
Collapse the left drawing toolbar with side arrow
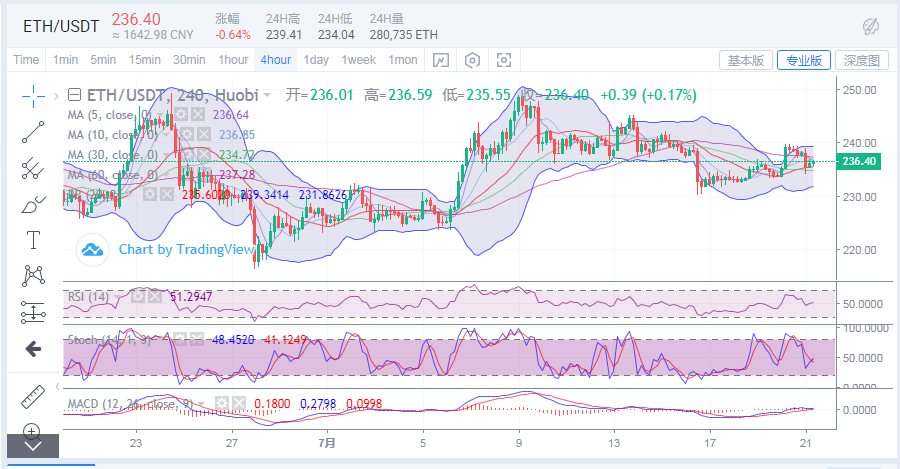[x=58, y=386]
